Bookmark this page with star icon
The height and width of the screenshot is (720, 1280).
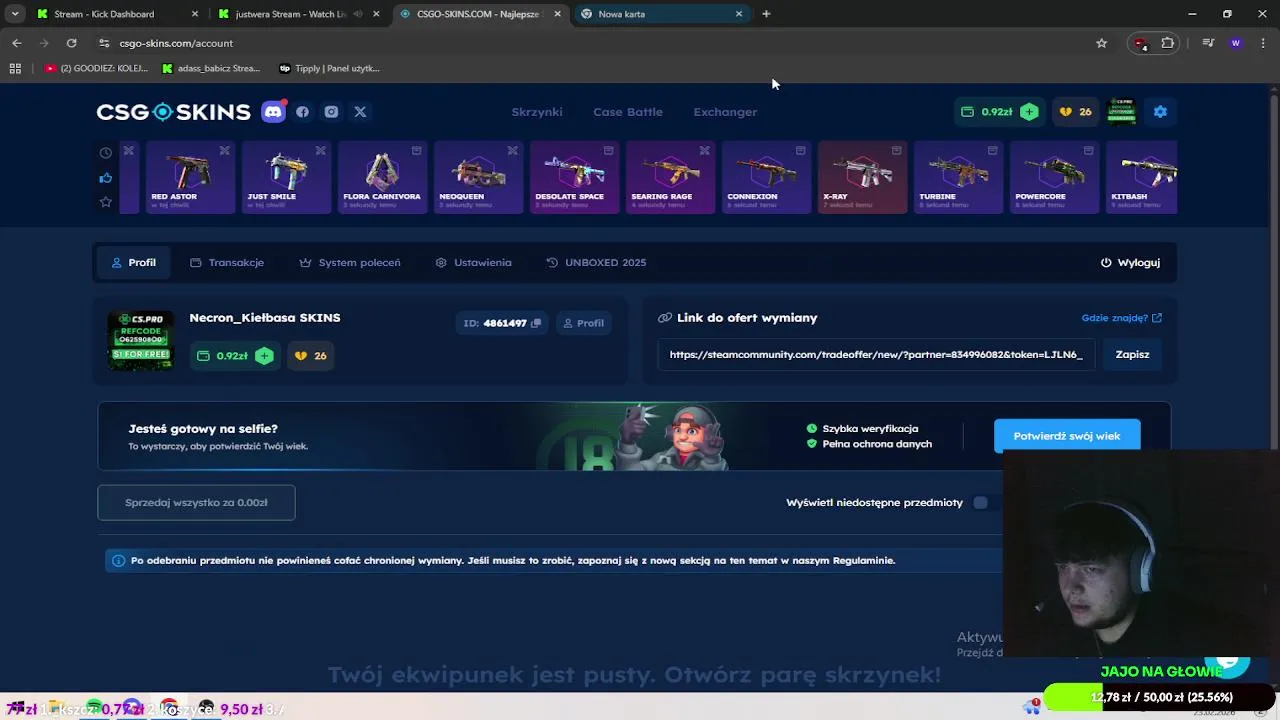coord(1102,43)
